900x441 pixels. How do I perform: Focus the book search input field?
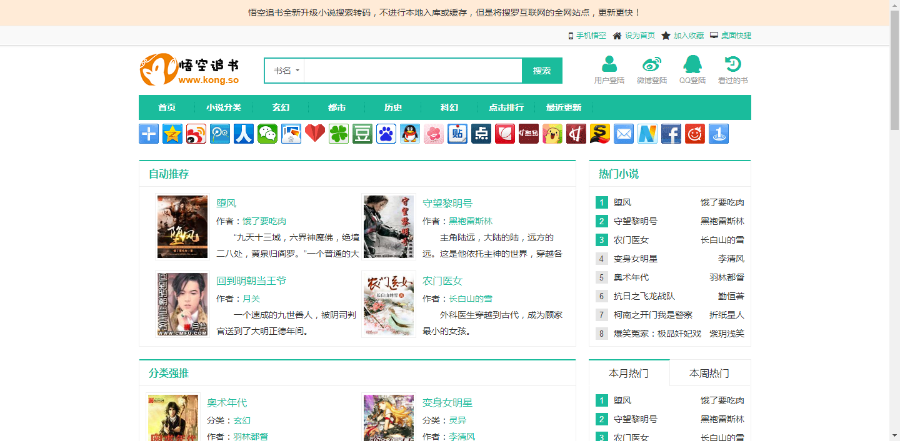413,71
